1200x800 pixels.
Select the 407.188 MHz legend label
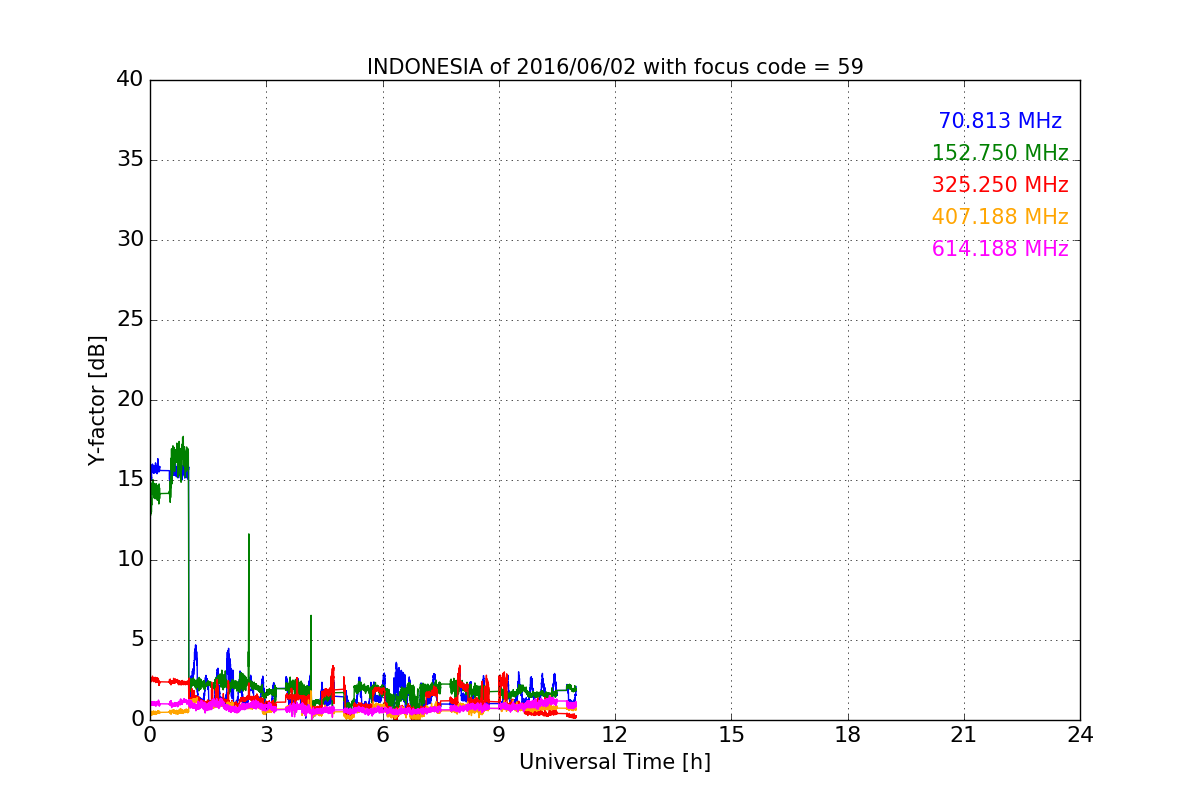[1000, 217]
